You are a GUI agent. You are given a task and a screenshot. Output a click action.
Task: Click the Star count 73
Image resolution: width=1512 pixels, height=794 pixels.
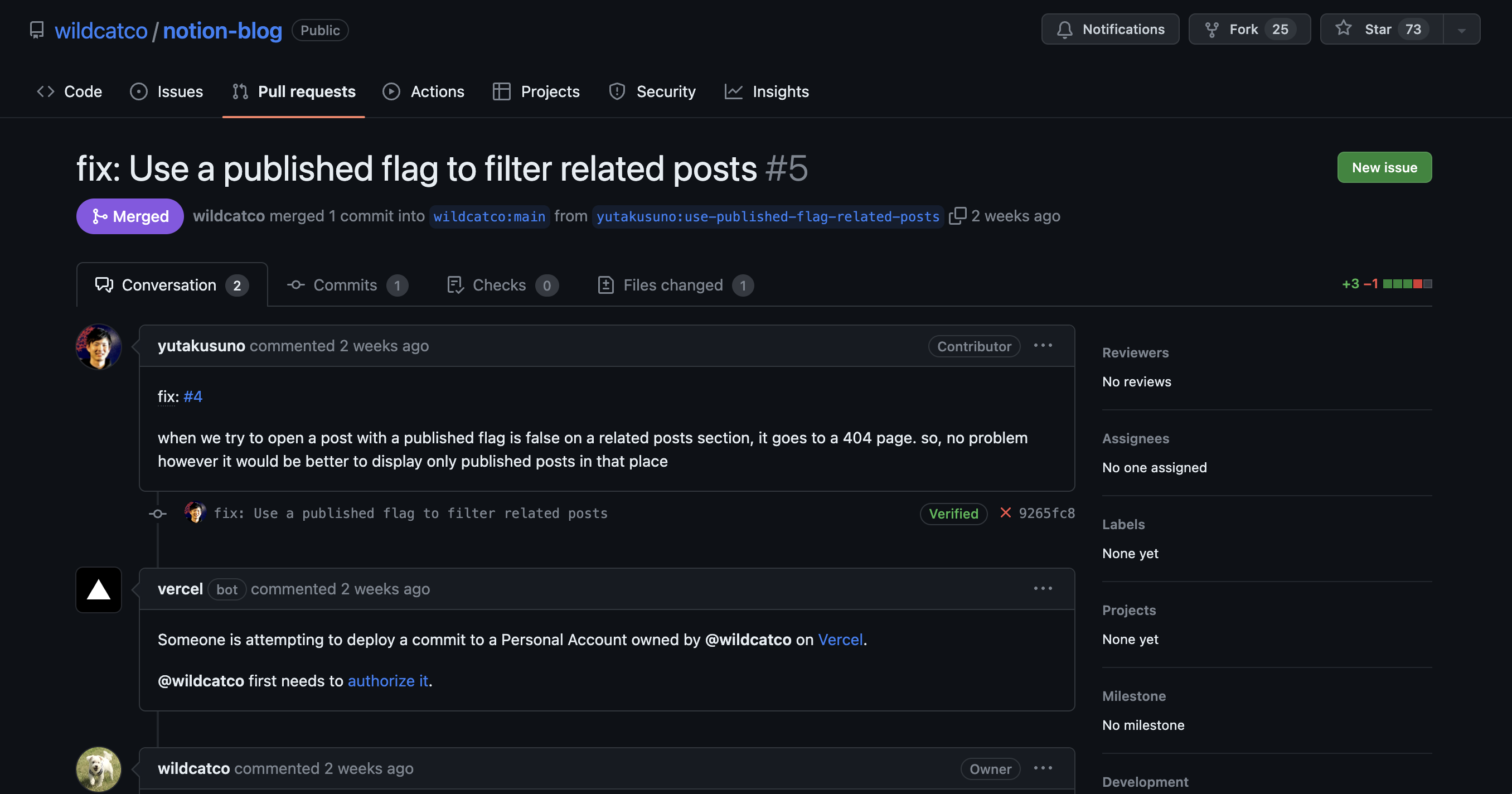[x=1413, y=30]
